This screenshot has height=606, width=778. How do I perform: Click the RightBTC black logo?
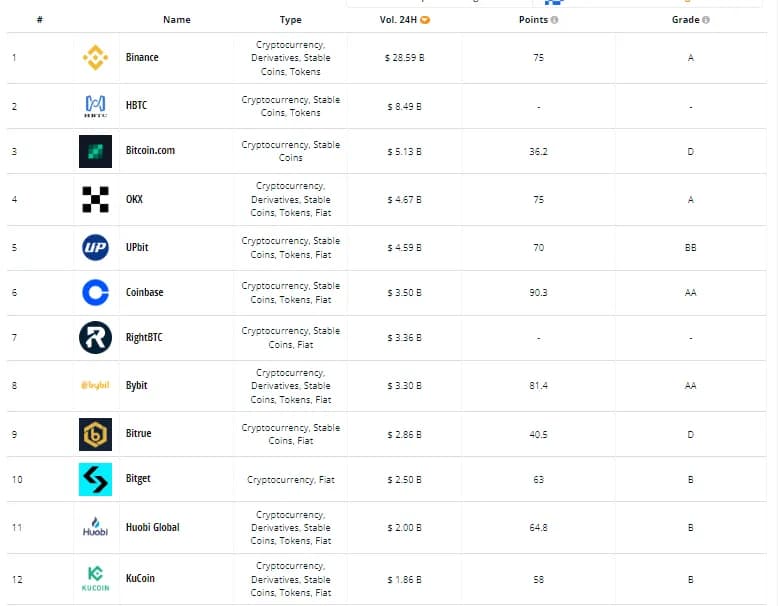(x=95, y=338)
